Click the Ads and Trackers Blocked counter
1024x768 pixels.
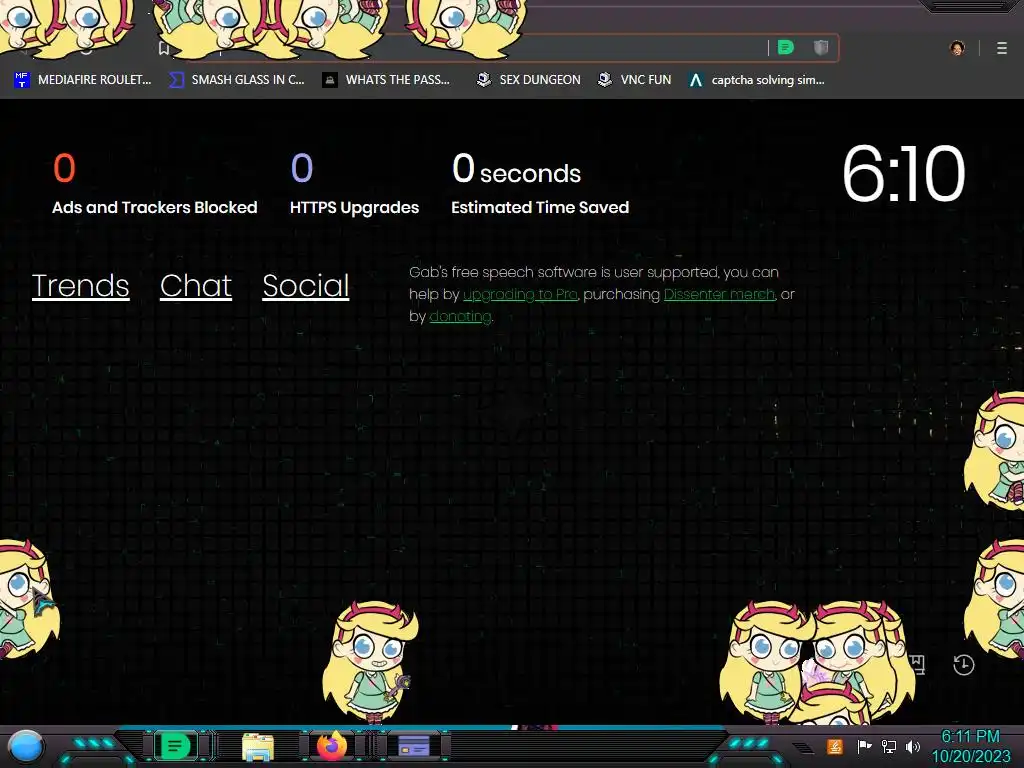coord(155,184)
